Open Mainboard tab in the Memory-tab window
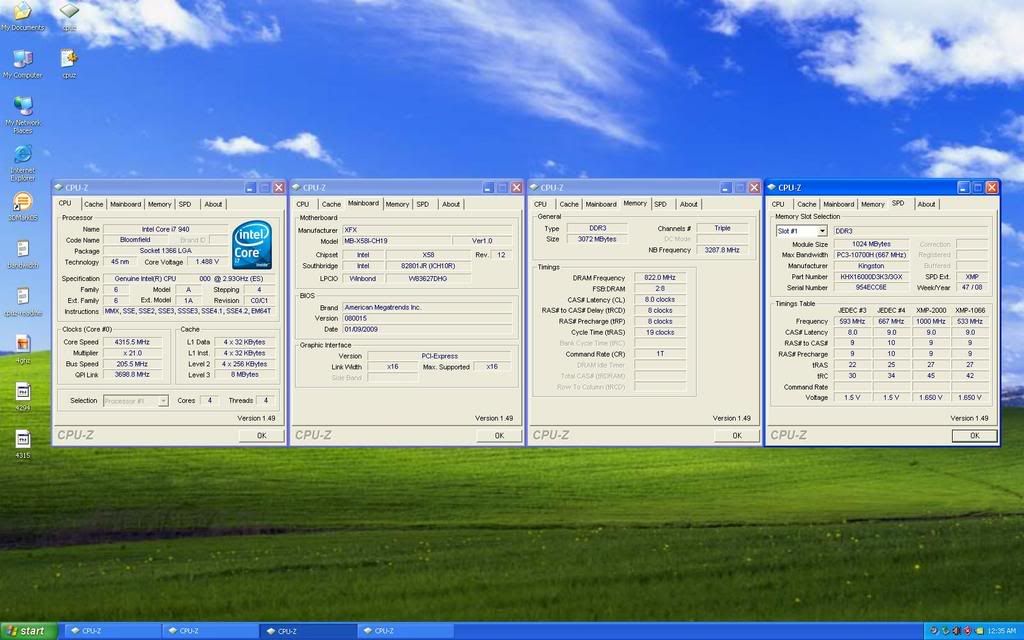The image size is (1024, 640). 601,204
